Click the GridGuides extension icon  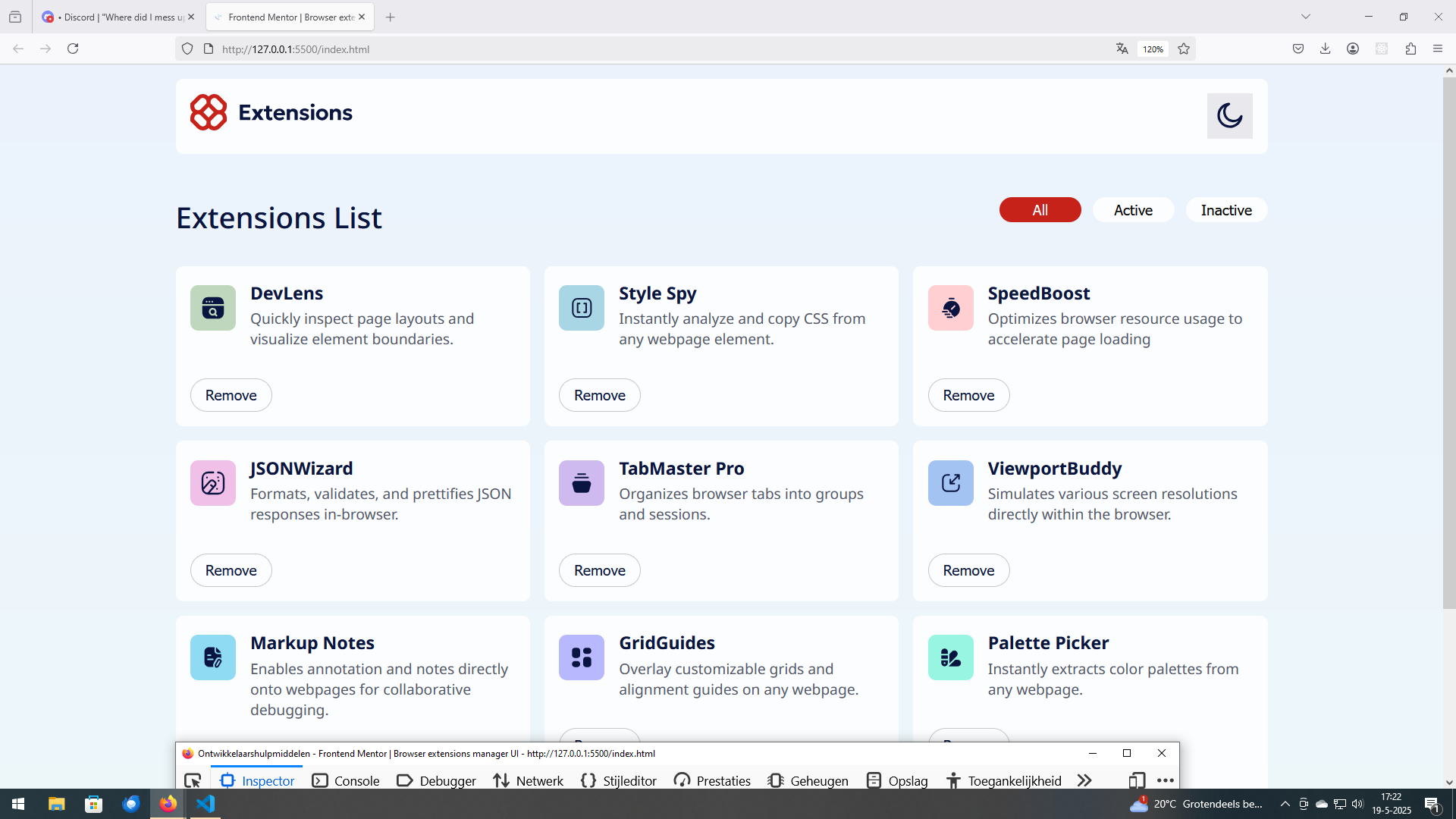tap(582, 657)
